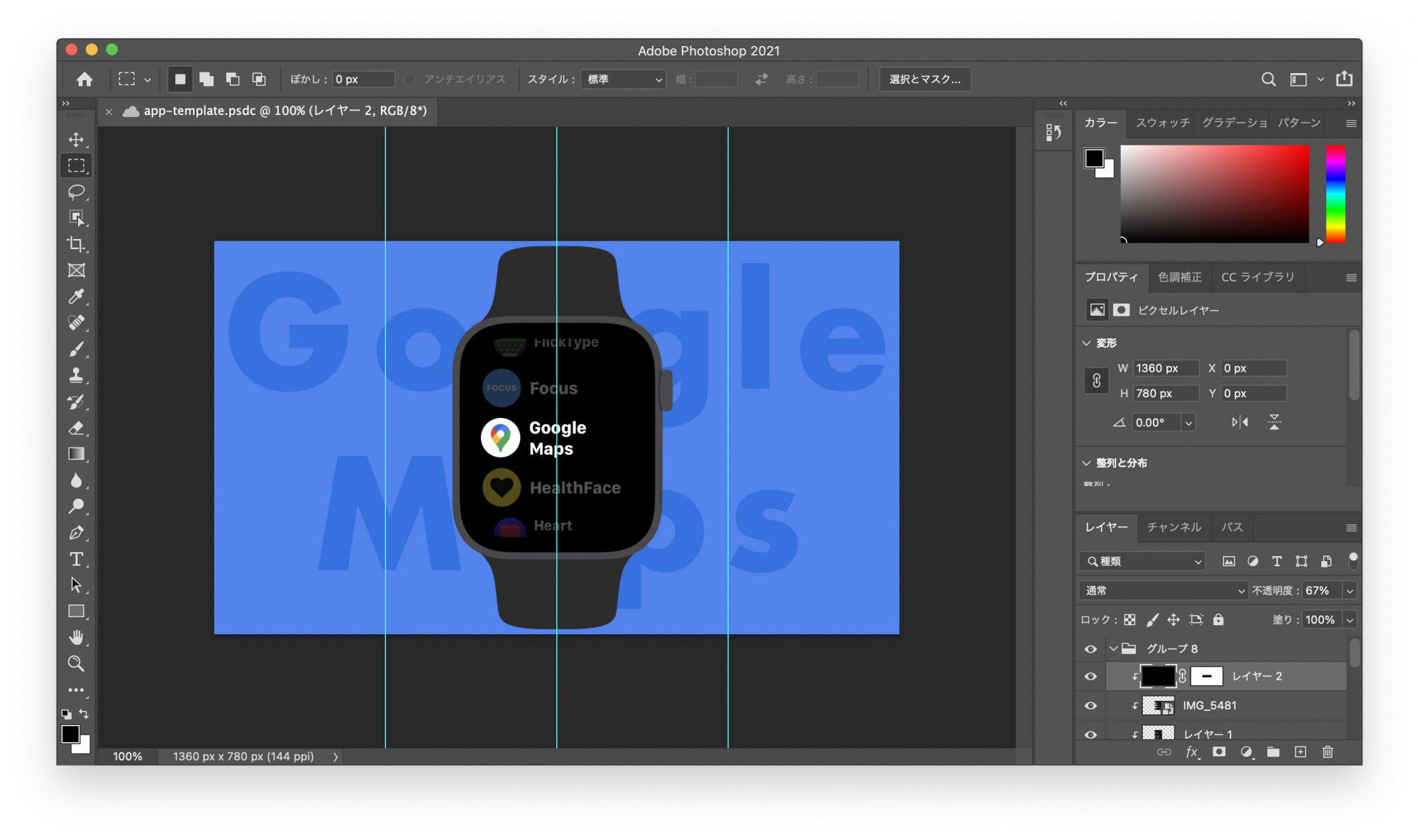The height and width of the screenshot is (840, 1419).
Task: Toggle the lock all layer icon
Action: 1218,619
